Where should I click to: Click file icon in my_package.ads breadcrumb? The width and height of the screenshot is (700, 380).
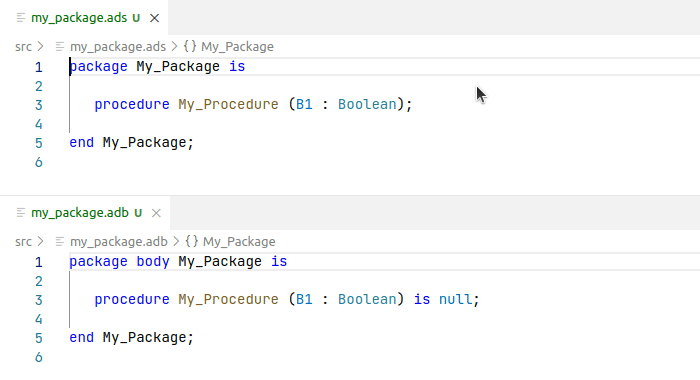point(60,46)
